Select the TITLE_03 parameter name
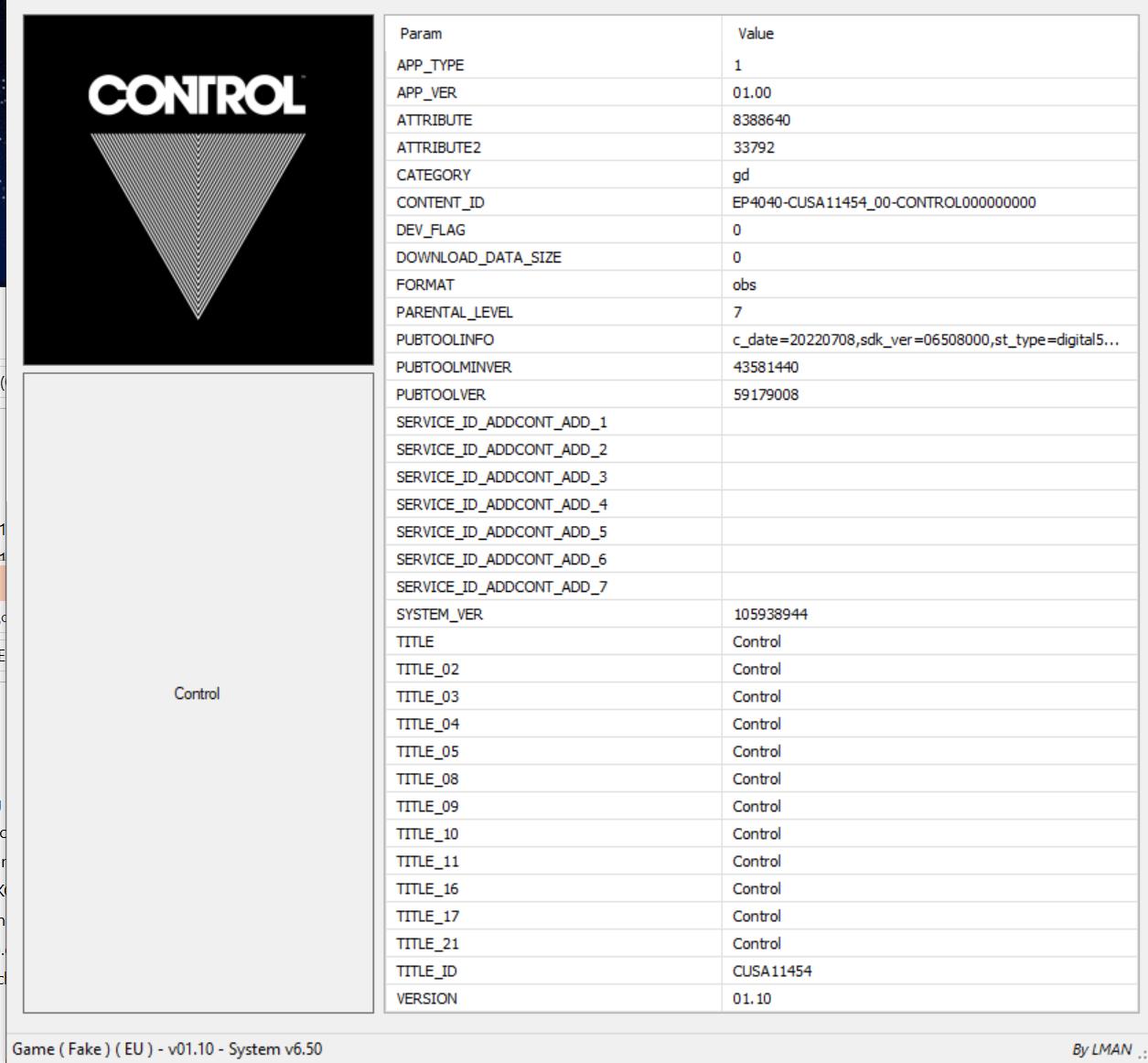 [427, 696]
